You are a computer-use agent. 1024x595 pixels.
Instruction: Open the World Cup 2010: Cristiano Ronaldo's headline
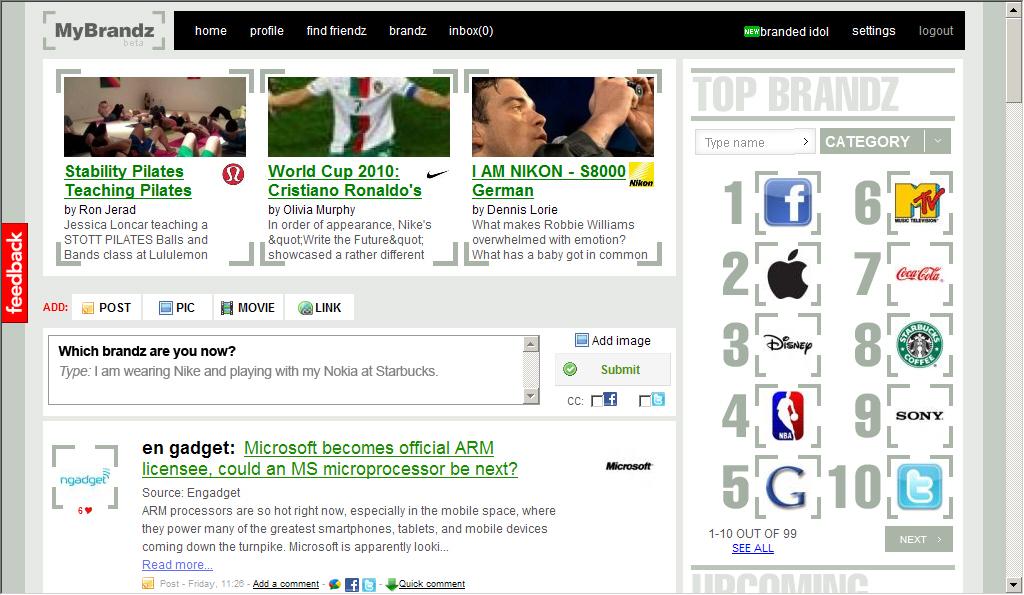345,181
